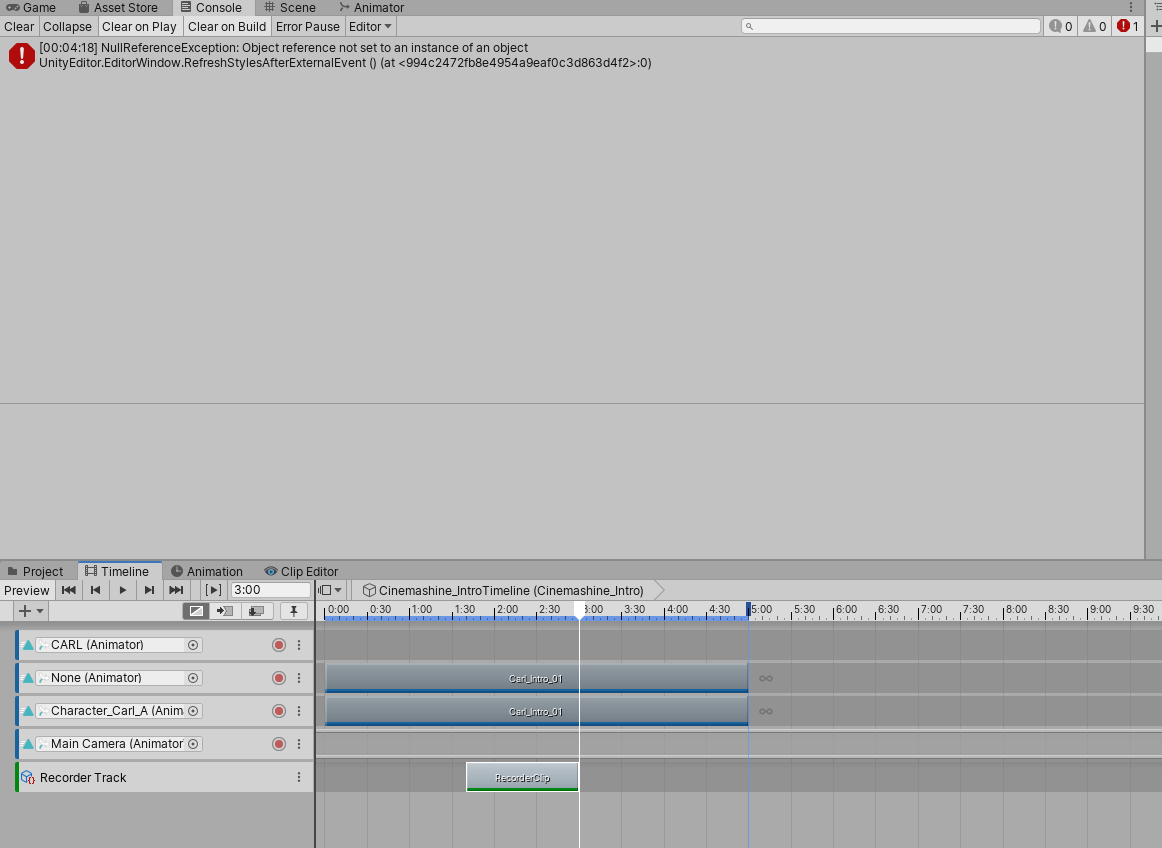Select the RecorderClip on the Recorder Track
1162x848 pixels.
[x=521, y=776]
